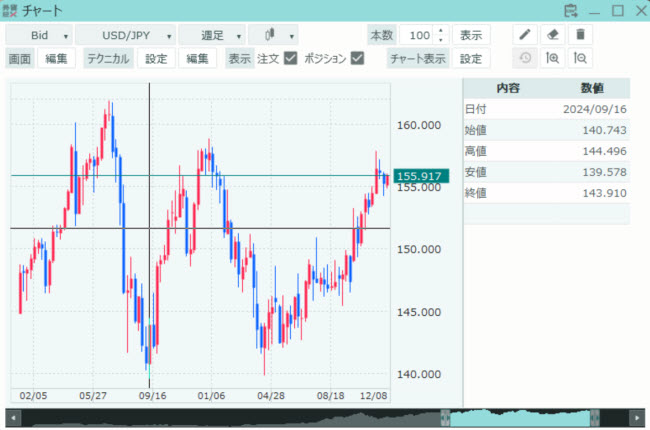Screen dimensions: 650x430
Task: Click the 表示 button next to 本数
Action: point(469,35)
